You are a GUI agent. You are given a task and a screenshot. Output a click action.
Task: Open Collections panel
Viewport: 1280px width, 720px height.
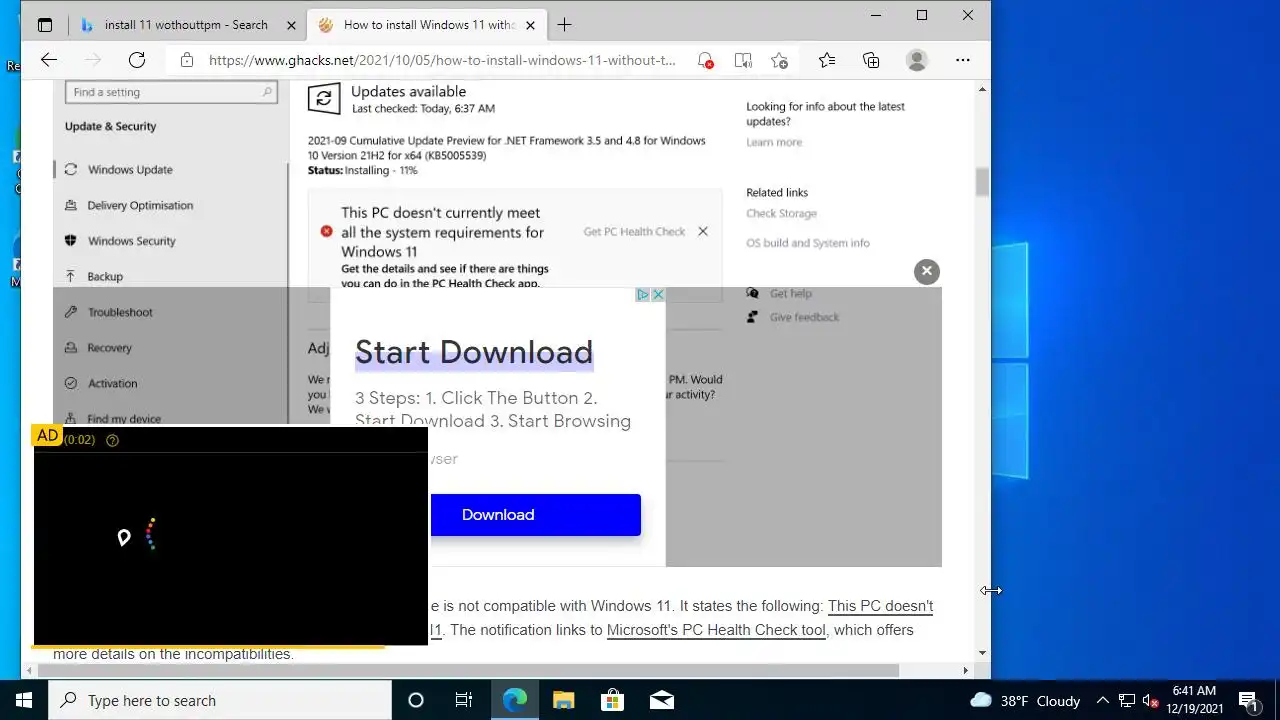click(871, 60)
